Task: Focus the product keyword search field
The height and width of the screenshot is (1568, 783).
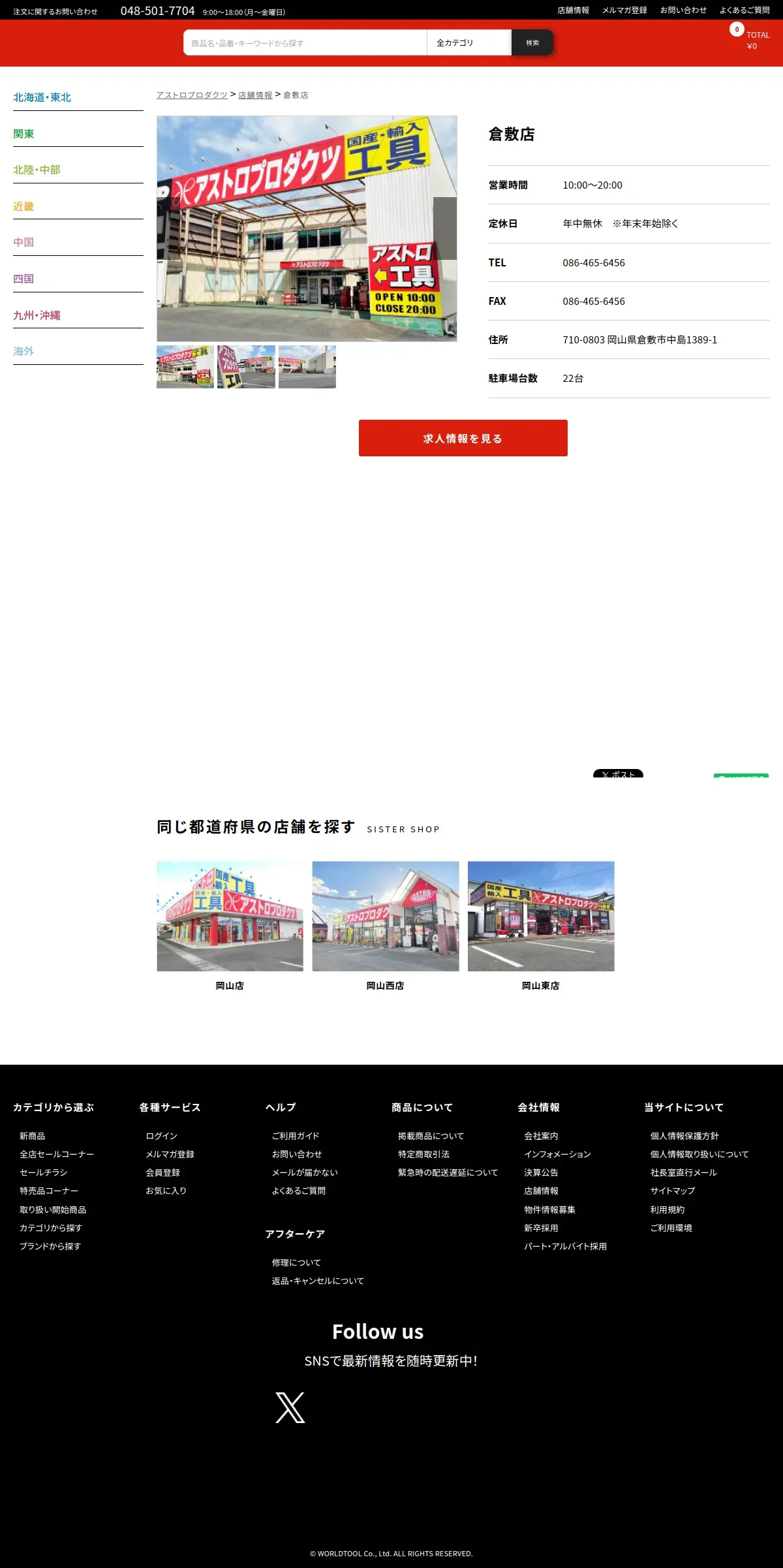Action: pos(305,42)
